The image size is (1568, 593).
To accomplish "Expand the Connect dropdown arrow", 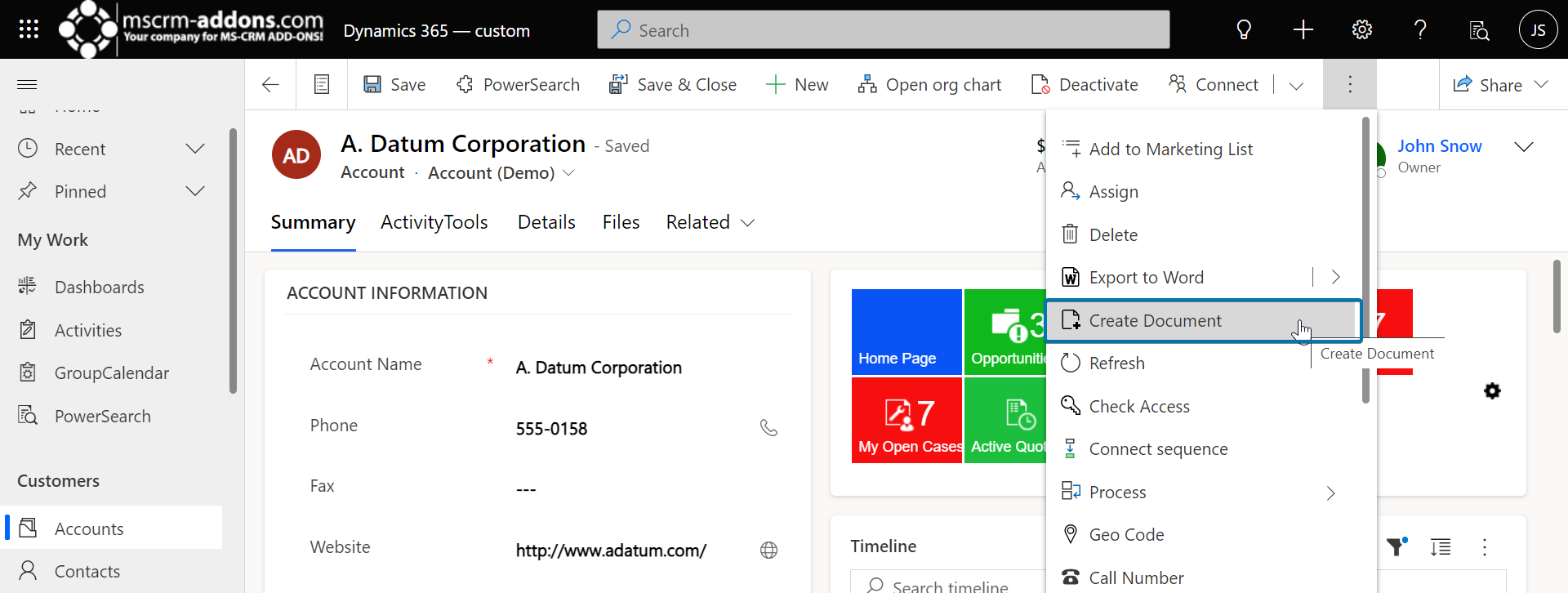I will pyautogui.click(x=1296, y=85).
